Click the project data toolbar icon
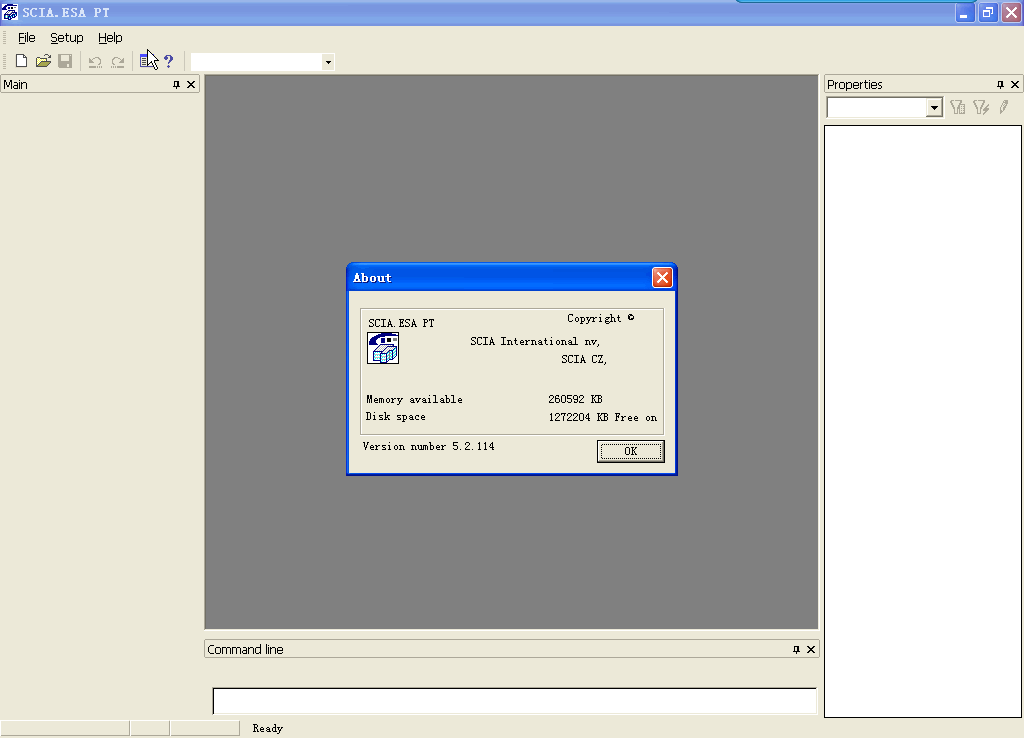 (x=148, y=60)
